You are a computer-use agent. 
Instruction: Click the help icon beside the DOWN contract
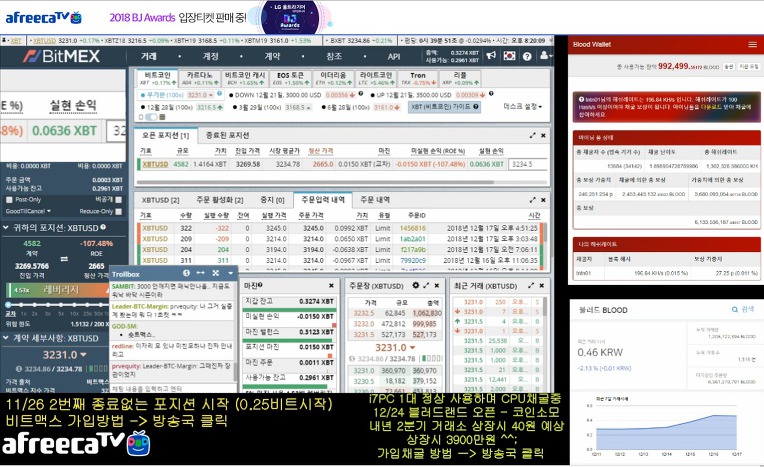tap(361, 94)
